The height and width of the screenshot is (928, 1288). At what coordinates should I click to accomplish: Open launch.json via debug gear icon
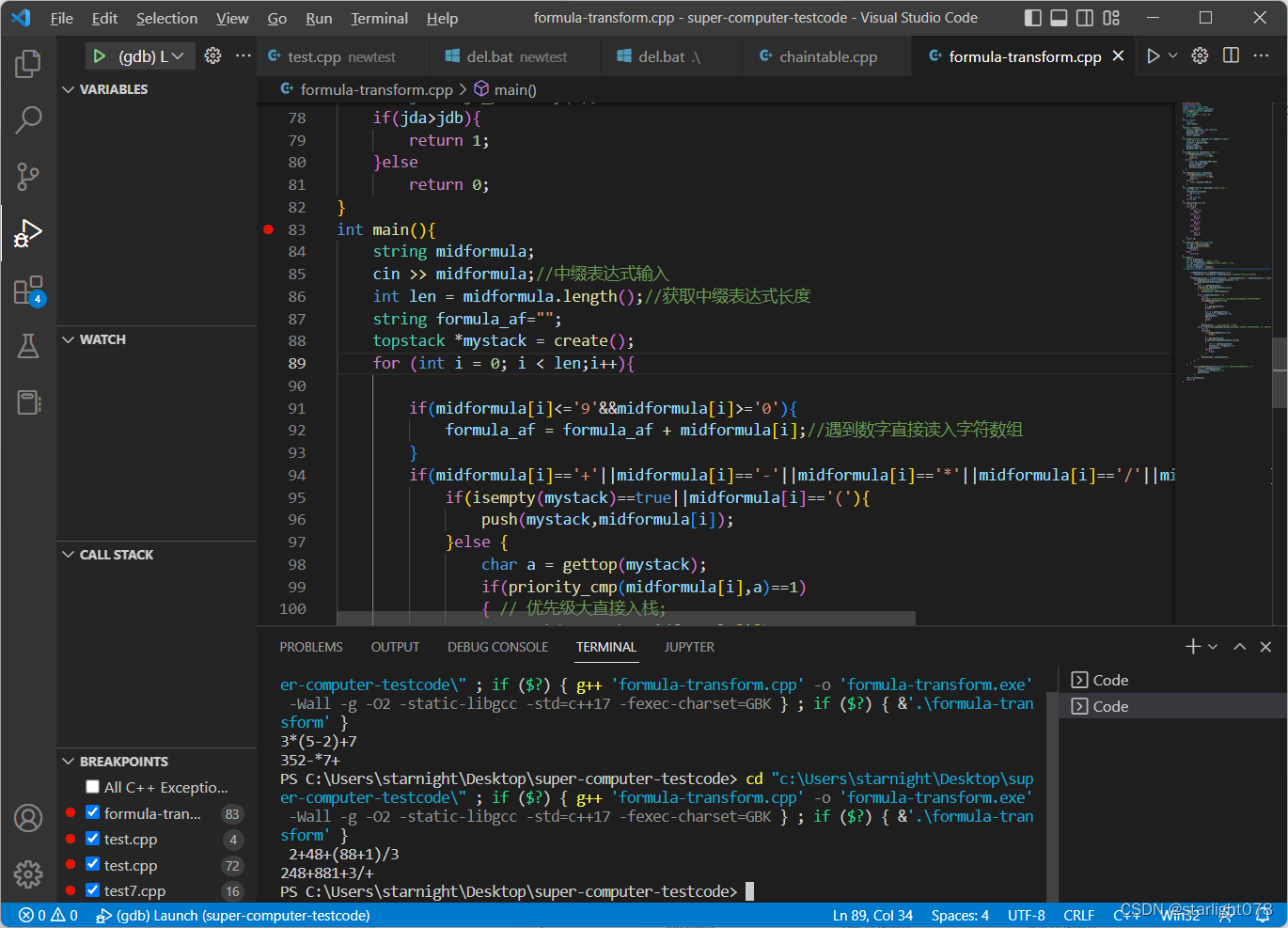pyautogui.click(x=213, y=56)
